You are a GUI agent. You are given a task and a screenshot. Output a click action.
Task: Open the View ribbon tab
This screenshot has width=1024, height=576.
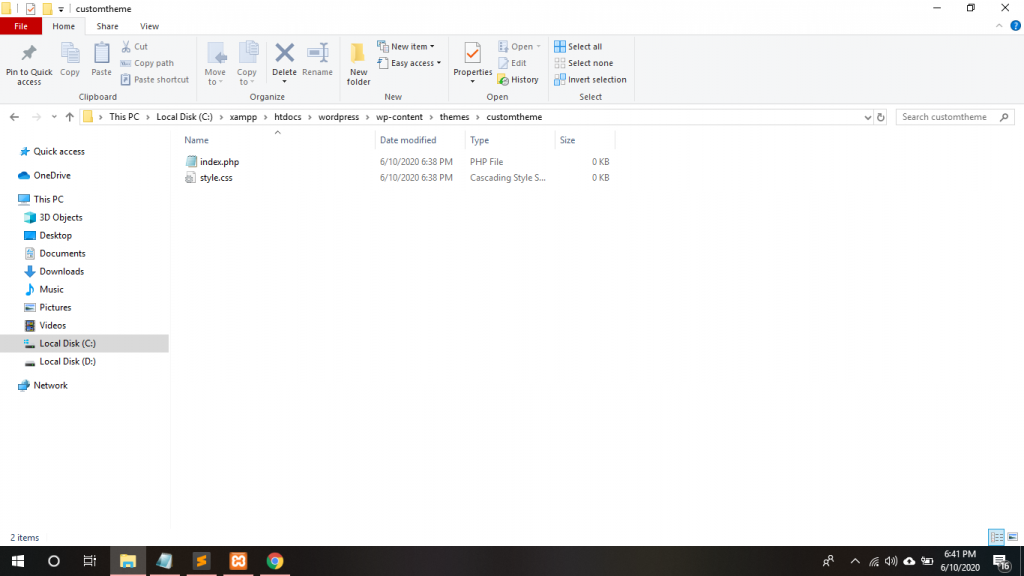tap(149, 26)
